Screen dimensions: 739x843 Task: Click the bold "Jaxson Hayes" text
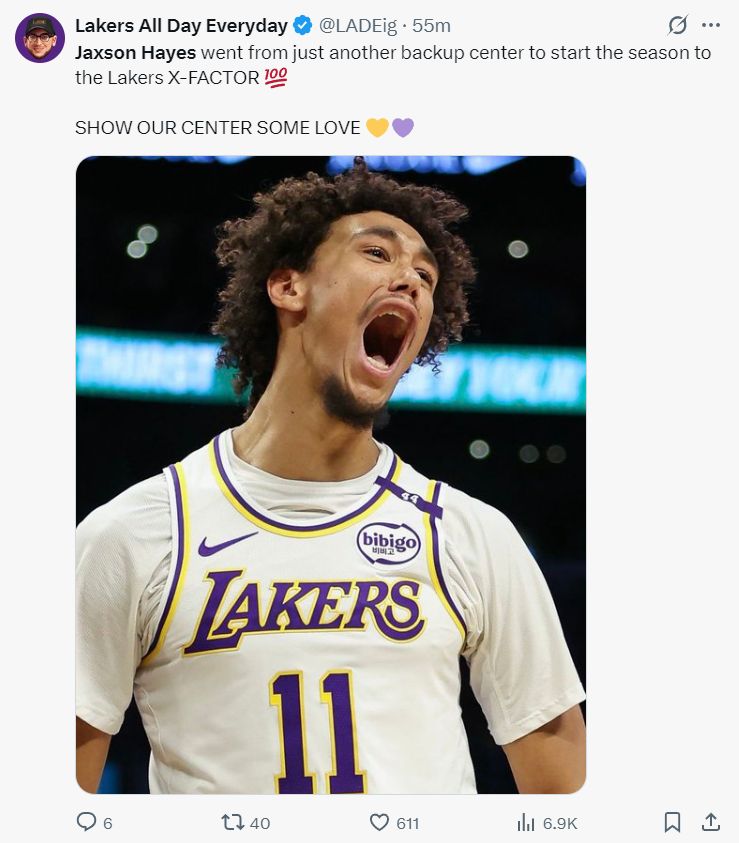point(135,52)
